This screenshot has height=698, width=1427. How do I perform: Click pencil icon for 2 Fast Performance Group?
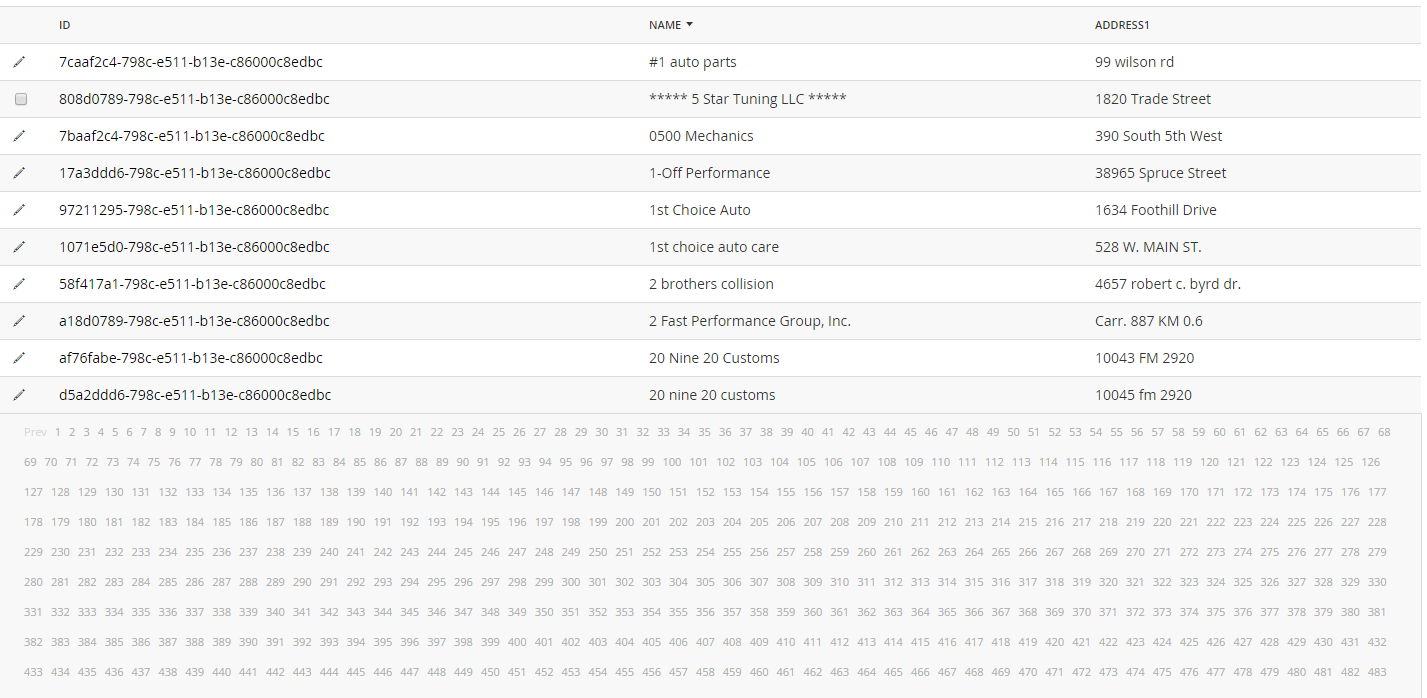(19, 321)
